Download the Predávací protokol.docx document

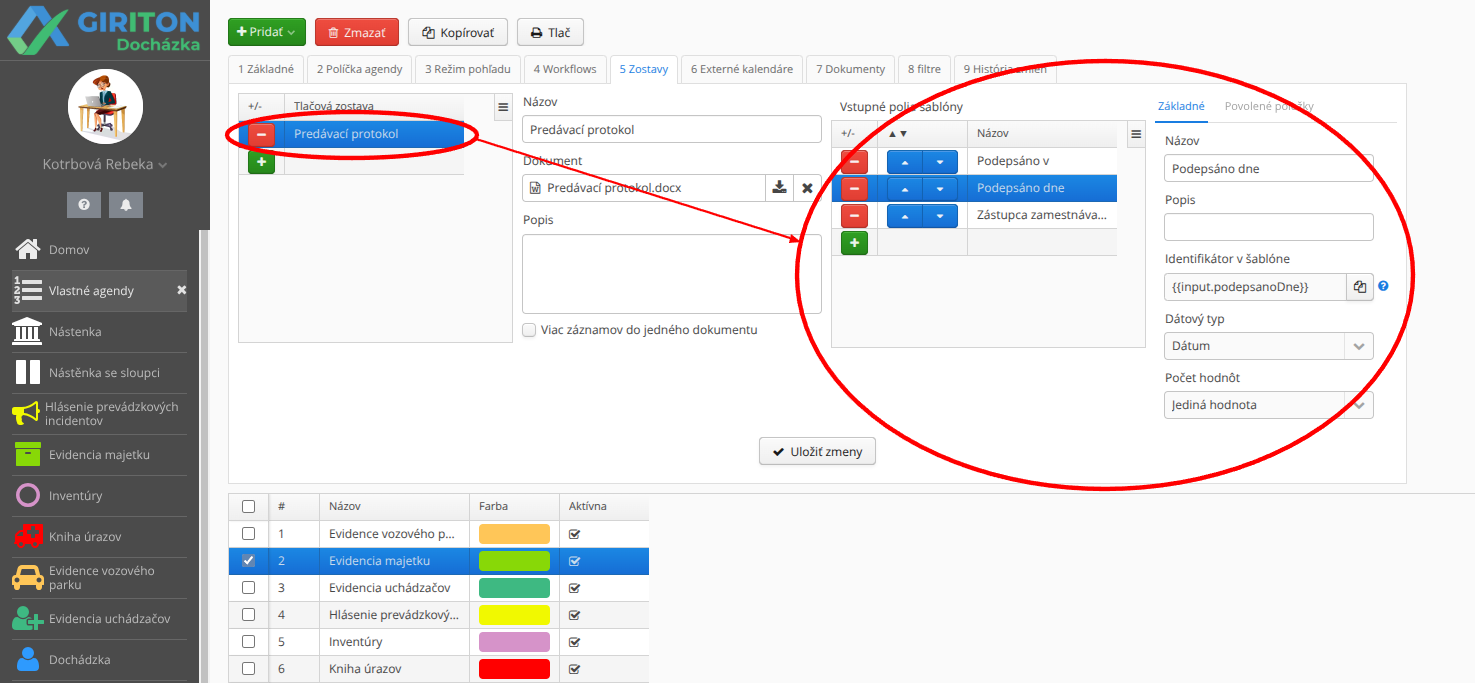click(x=779, y=188)
